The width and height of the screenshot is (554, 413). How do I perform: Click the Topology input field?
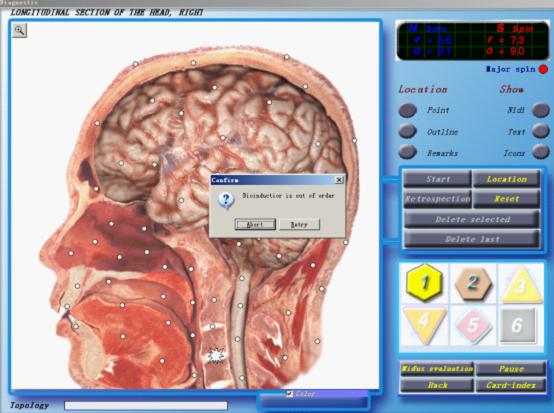146,405
